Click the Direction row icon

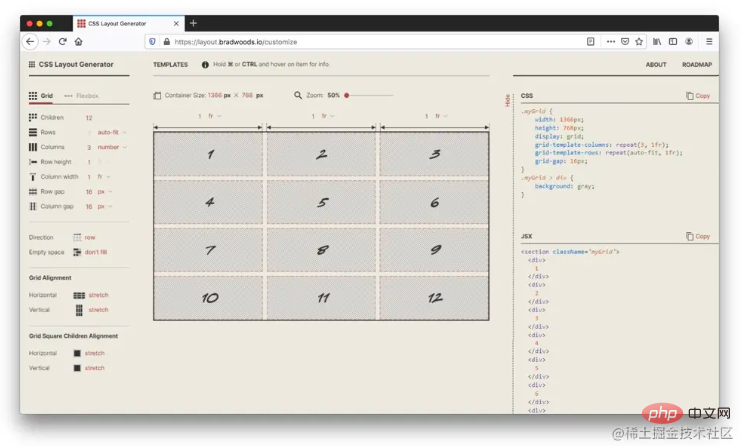(x=77, y=237)
